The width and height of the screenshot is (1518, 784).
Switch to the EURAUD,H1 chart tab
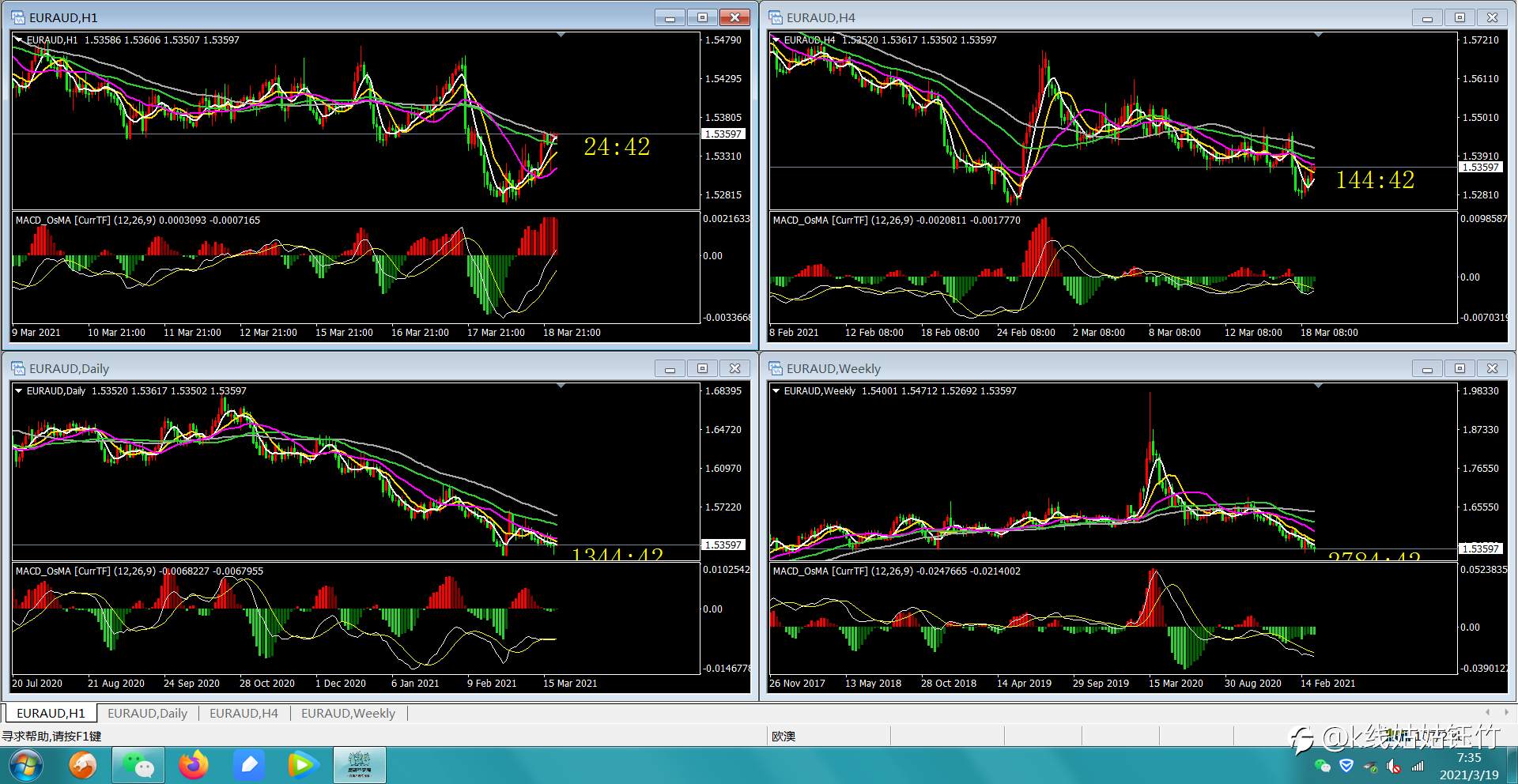(x=51, y=713)
